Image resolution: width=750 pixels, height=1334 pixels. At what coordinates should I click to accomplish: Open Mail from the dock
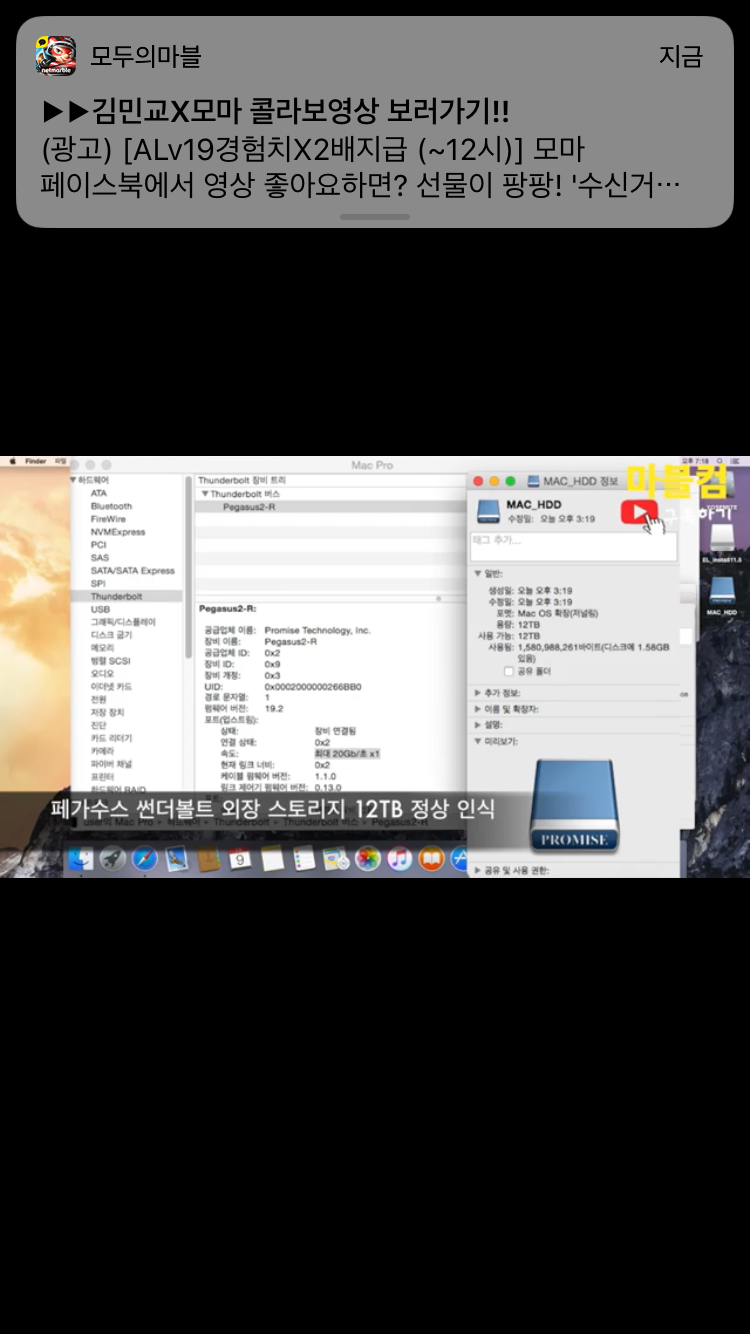(177, 858)
